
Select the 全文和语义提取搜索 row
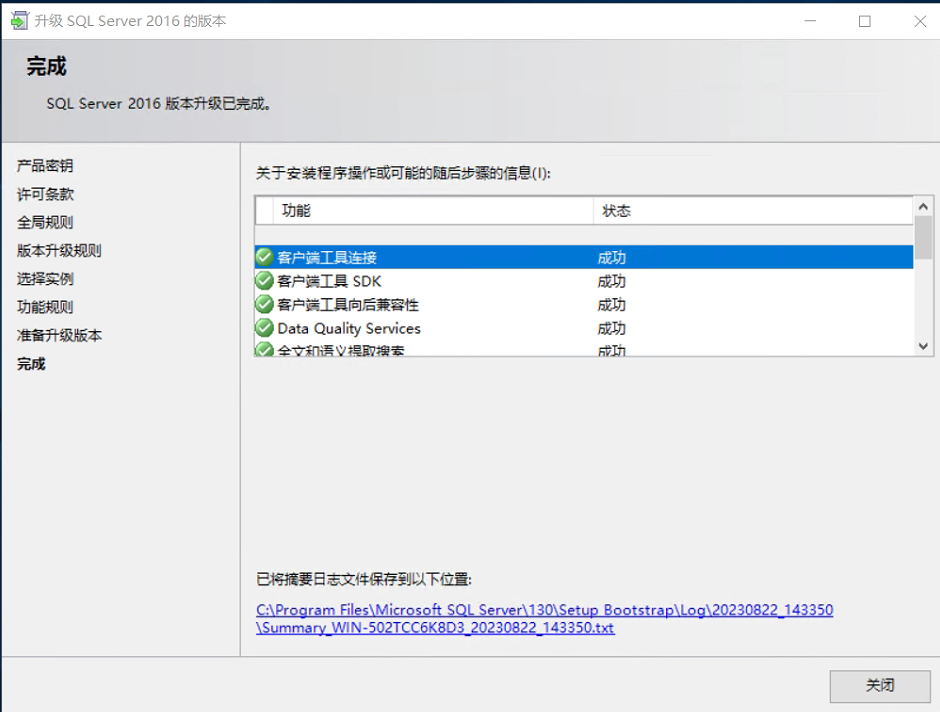pos(584,349)
